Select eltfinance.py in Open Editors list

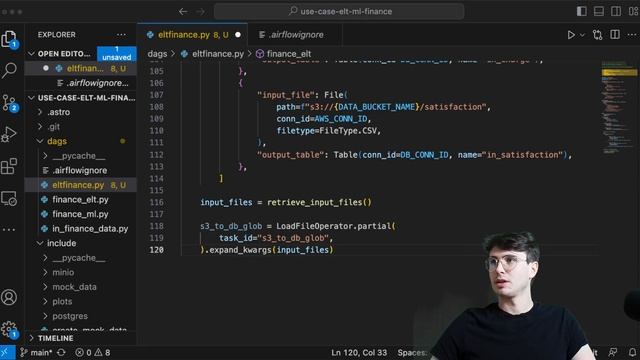click(82, 69)
